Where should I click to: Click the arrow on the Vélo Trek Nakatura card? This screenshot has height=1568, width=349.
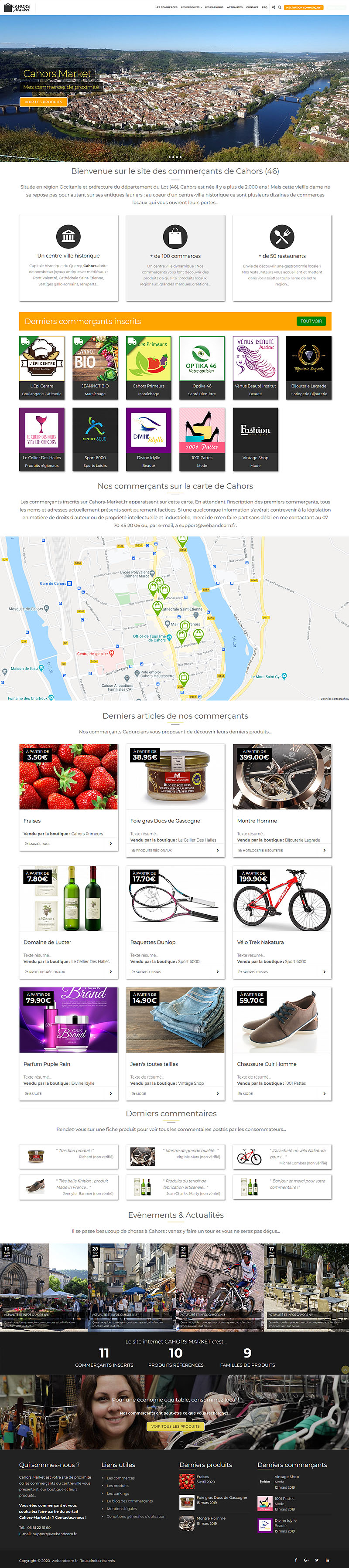point(324,971)
